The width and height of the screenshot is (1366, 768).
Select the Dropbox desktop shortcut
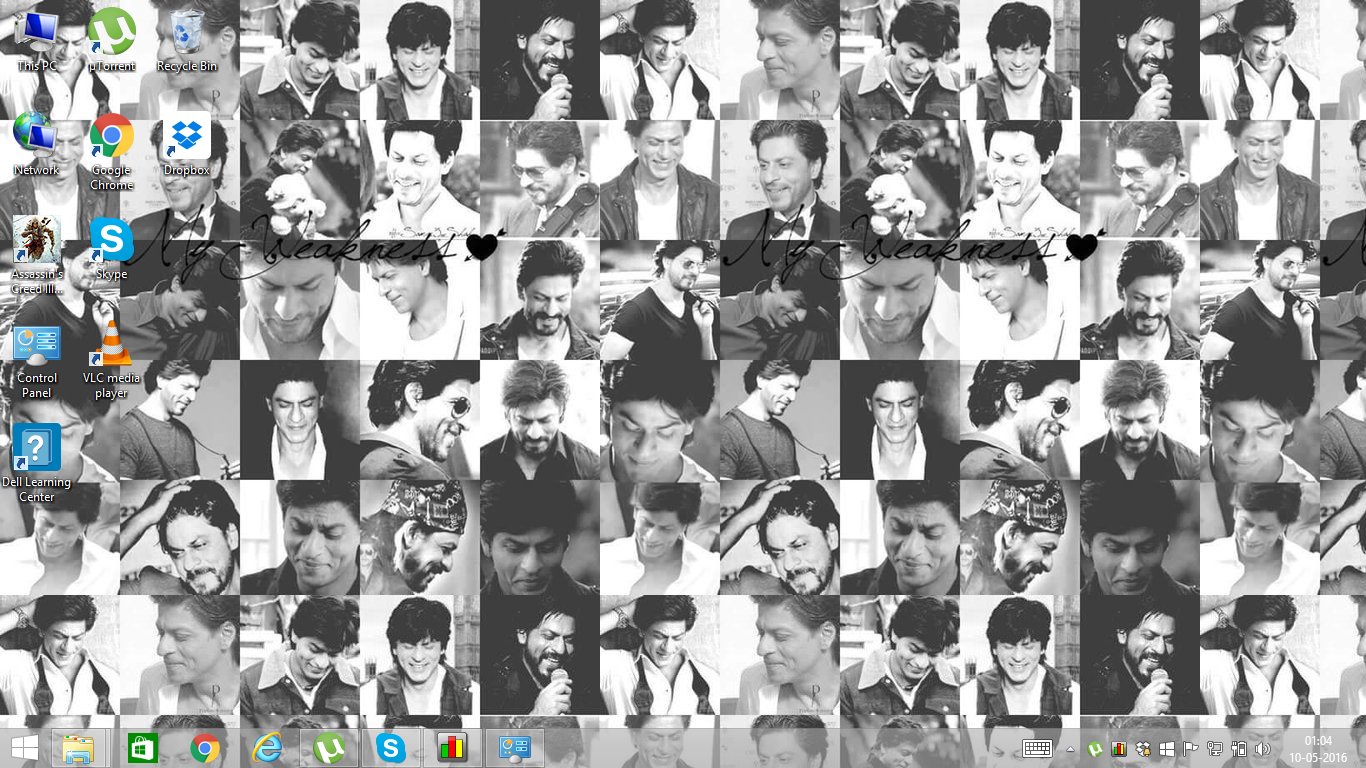[x=187, y=144]
